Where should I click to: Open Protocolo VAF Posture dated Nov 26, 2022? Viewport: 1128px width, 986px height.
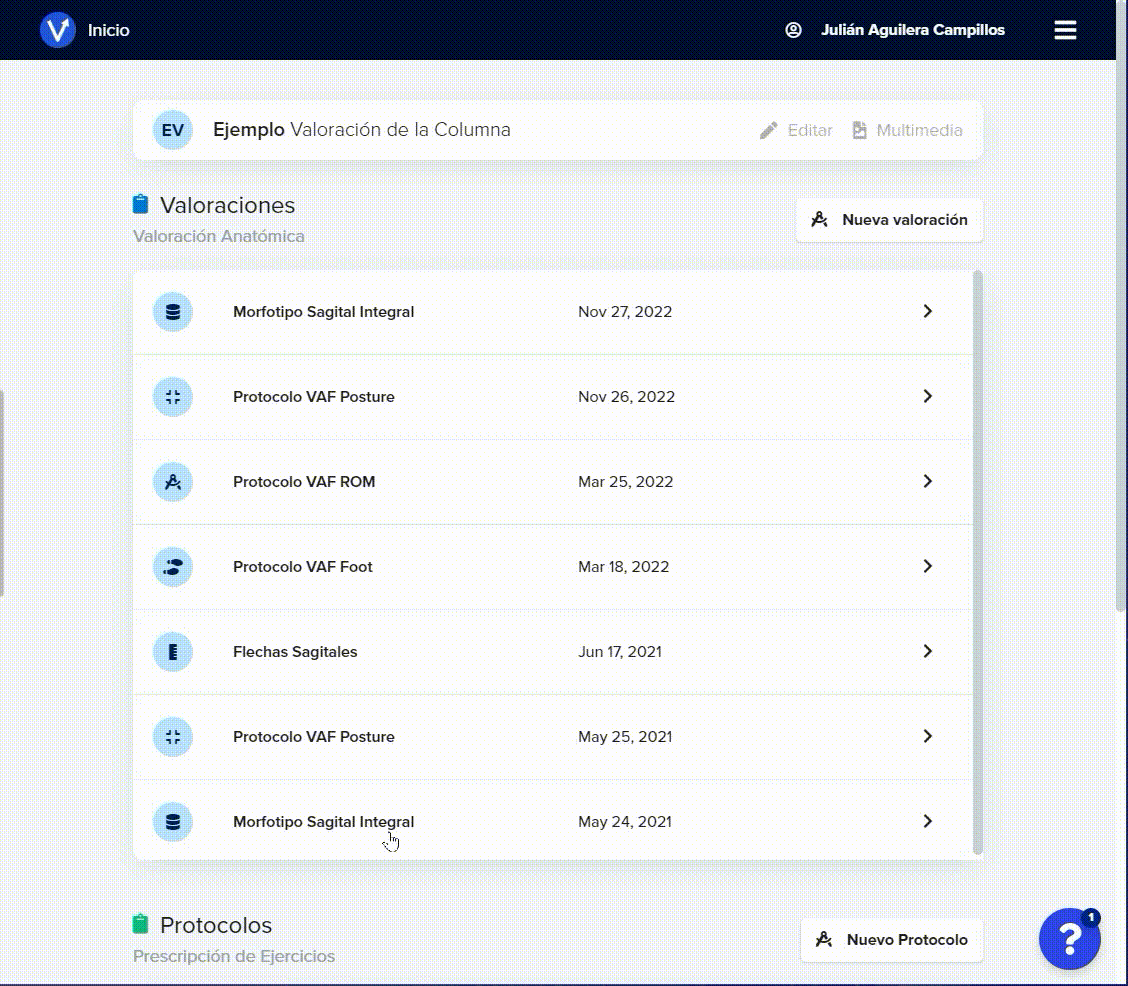[x=552, y=396]
